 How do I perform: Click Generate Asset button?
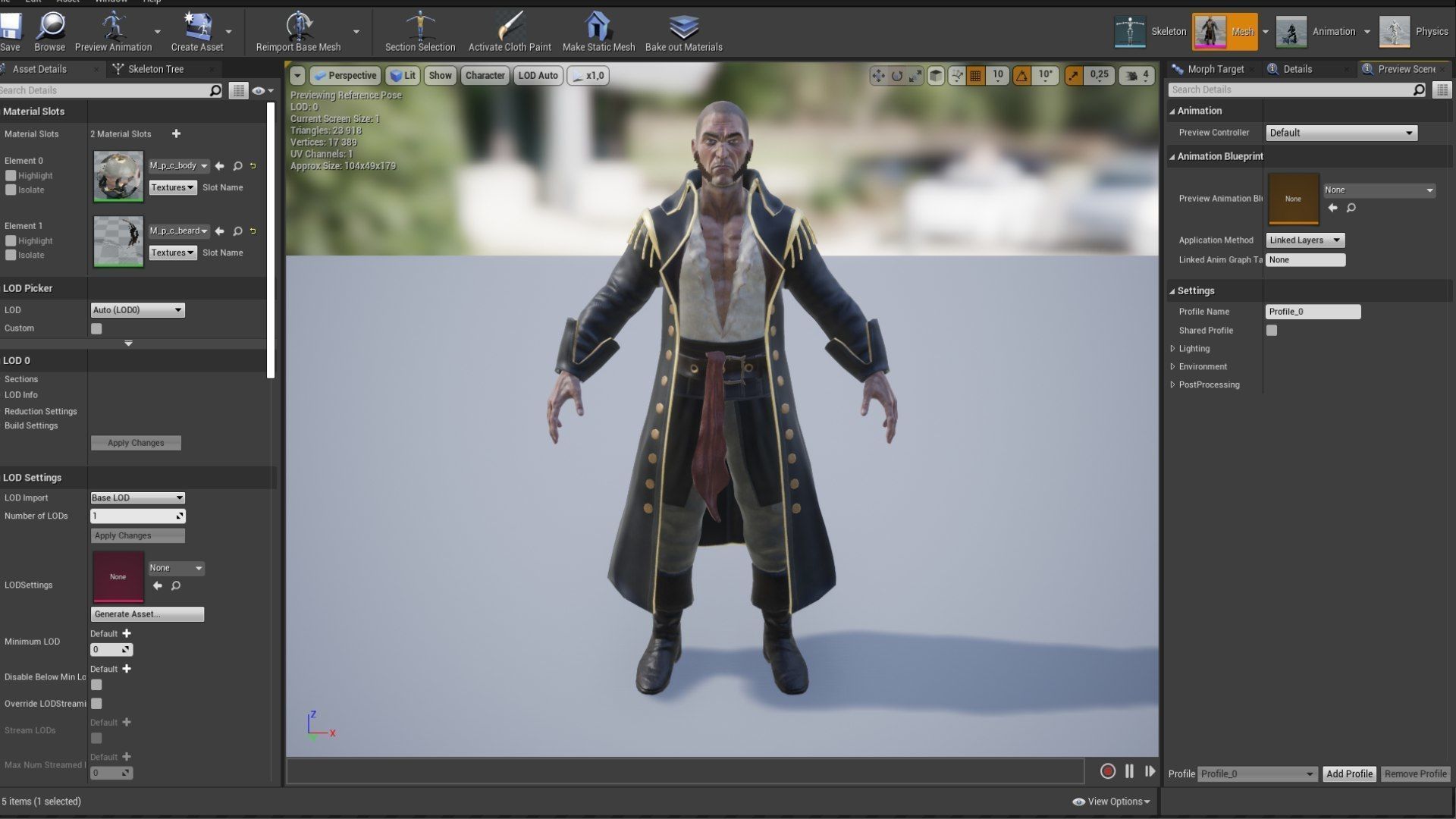147,613
